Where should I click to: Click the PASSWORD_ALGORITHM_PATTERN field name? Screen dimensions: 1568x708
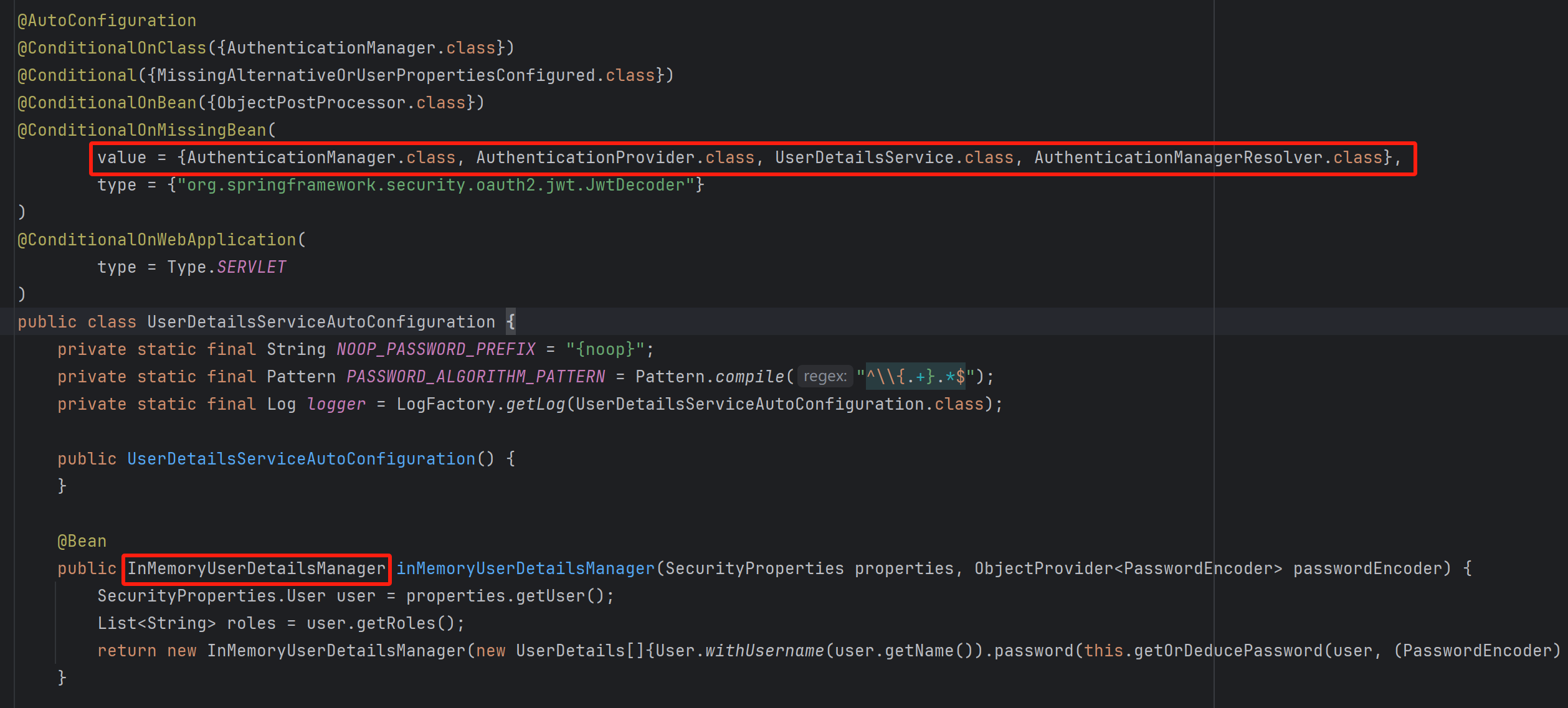click(x=475, y=377)
